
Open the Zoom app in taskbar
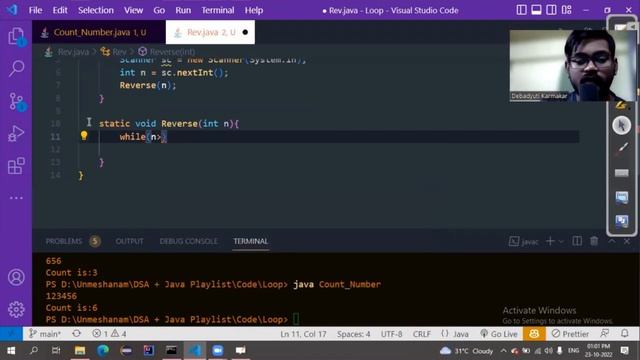tap(218, 350)
